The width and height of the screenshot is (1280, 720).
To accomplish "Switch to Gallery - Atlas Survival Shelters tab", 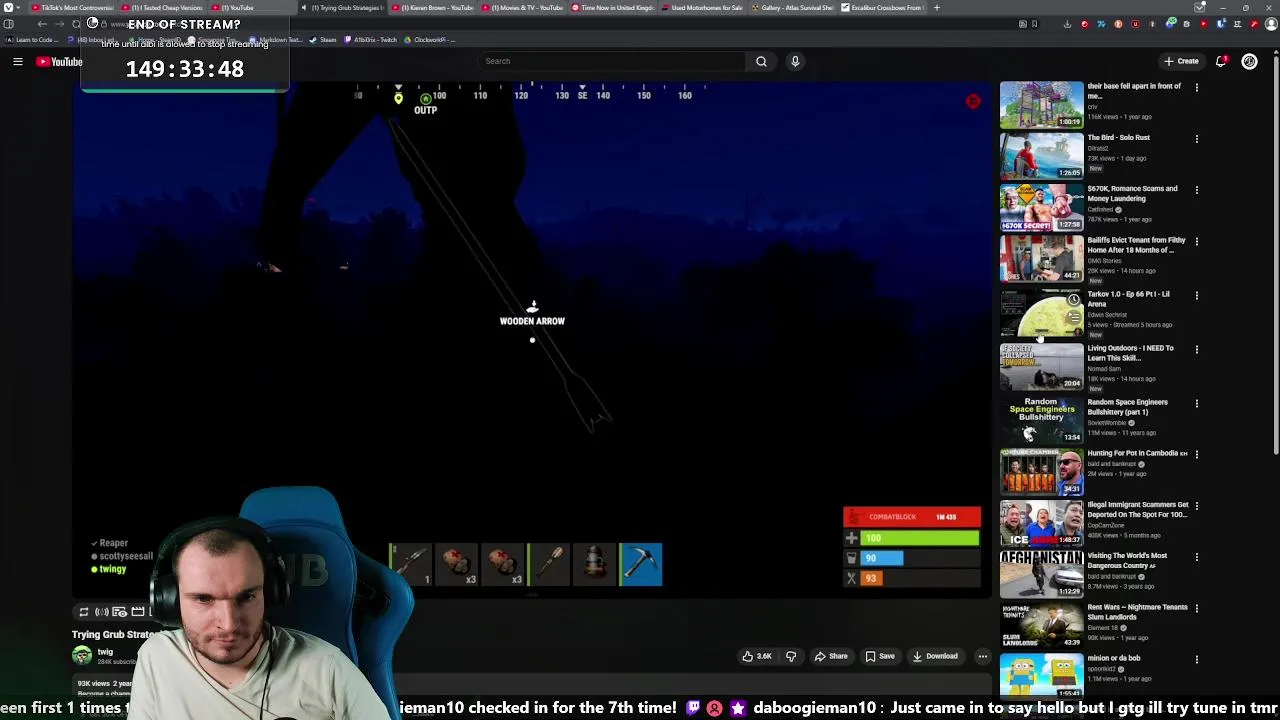I will 793,8.
